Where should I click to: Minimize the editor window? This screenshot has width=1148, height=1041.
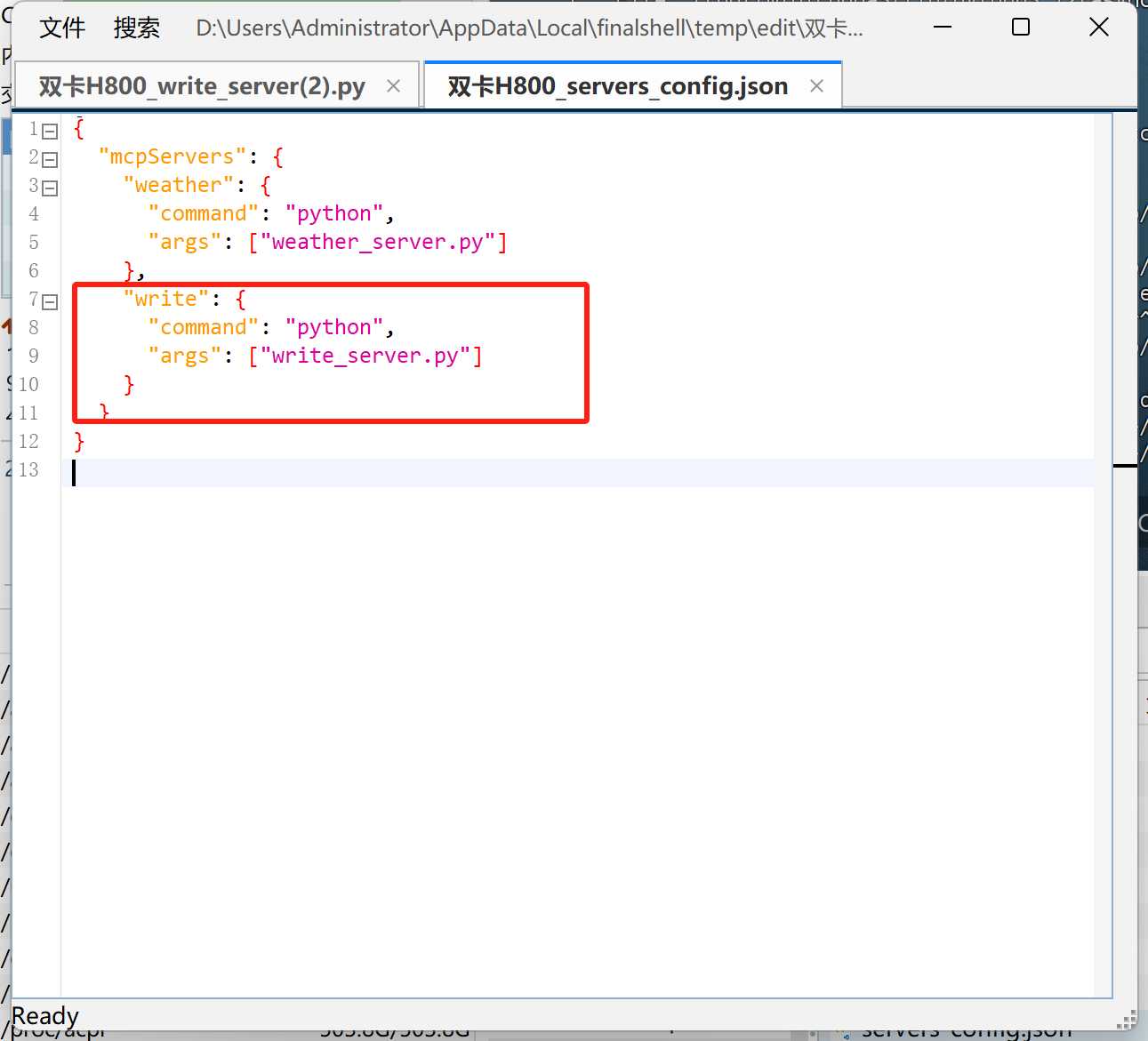[943, 28]
